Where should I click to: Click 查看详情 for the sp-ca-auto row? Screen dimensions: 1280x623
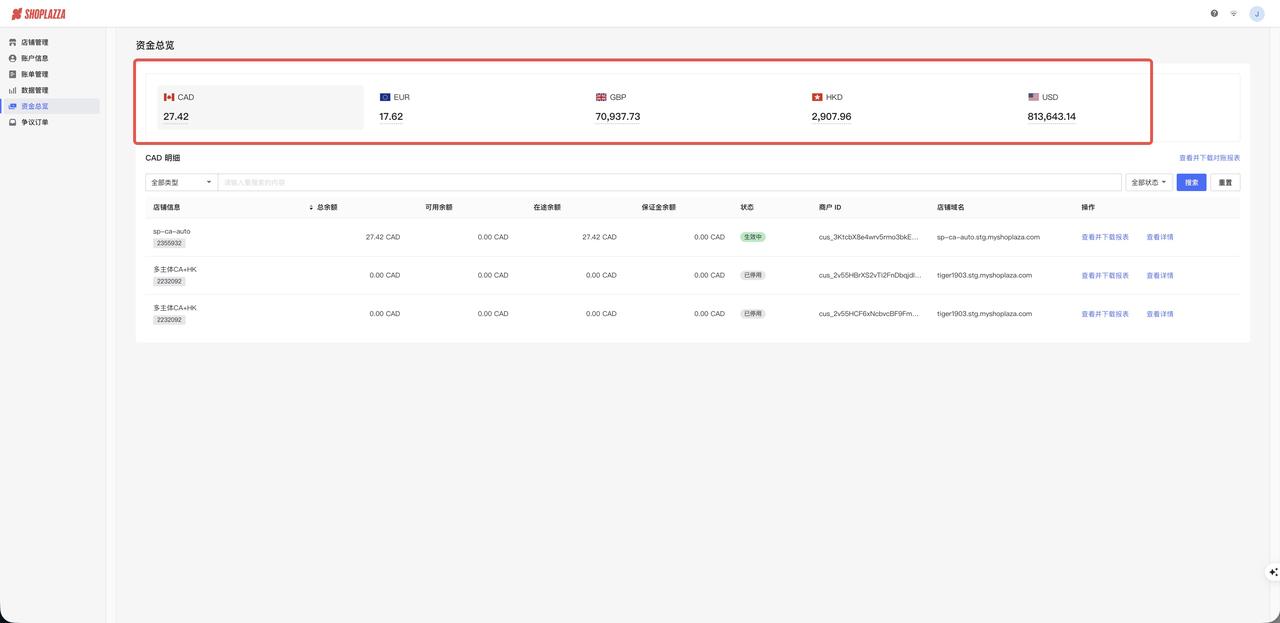(x=1160, y=237)
